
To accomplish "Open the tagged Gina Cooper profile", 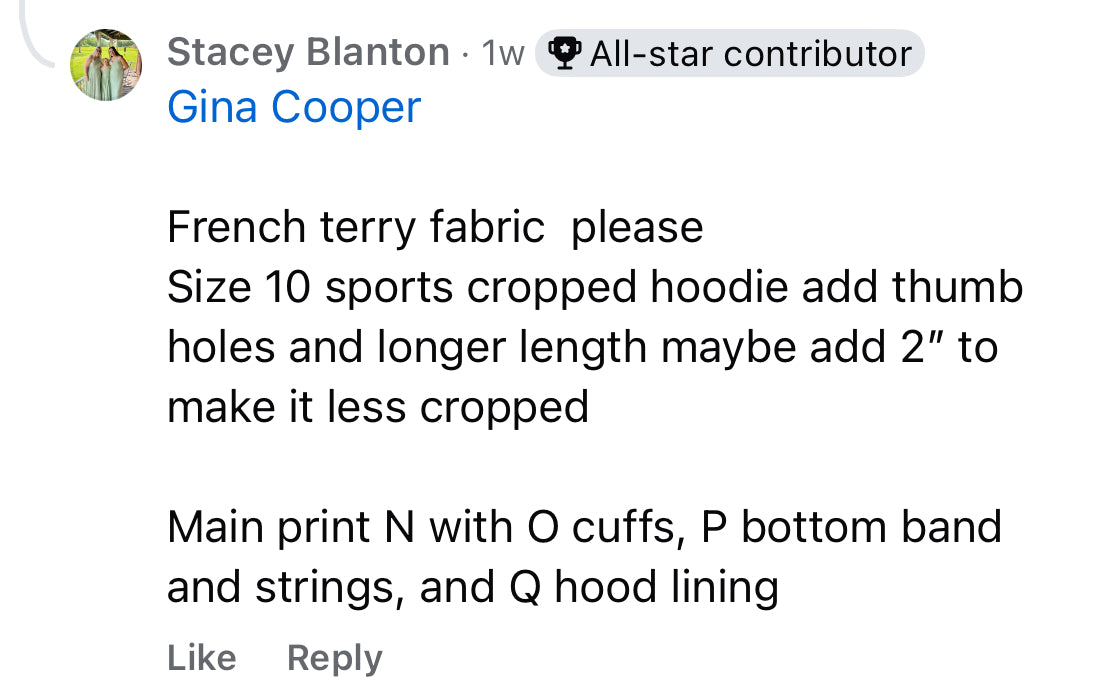I will (x=294, y=107).
